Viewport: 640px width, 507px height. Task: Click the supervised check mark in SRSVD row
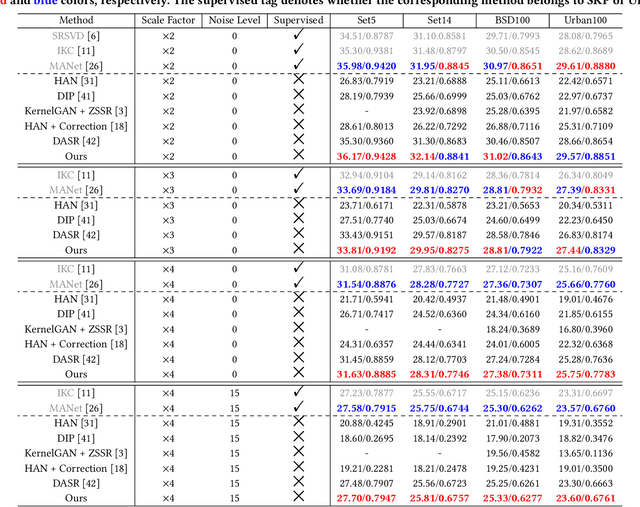298,34
